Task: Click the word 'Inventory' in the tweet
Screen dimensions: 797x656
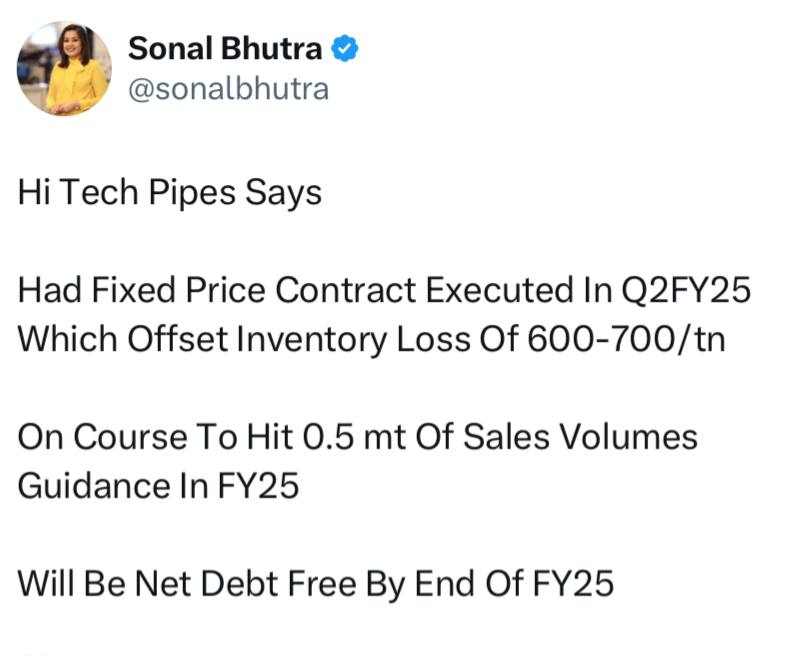Action: (313, 339)
